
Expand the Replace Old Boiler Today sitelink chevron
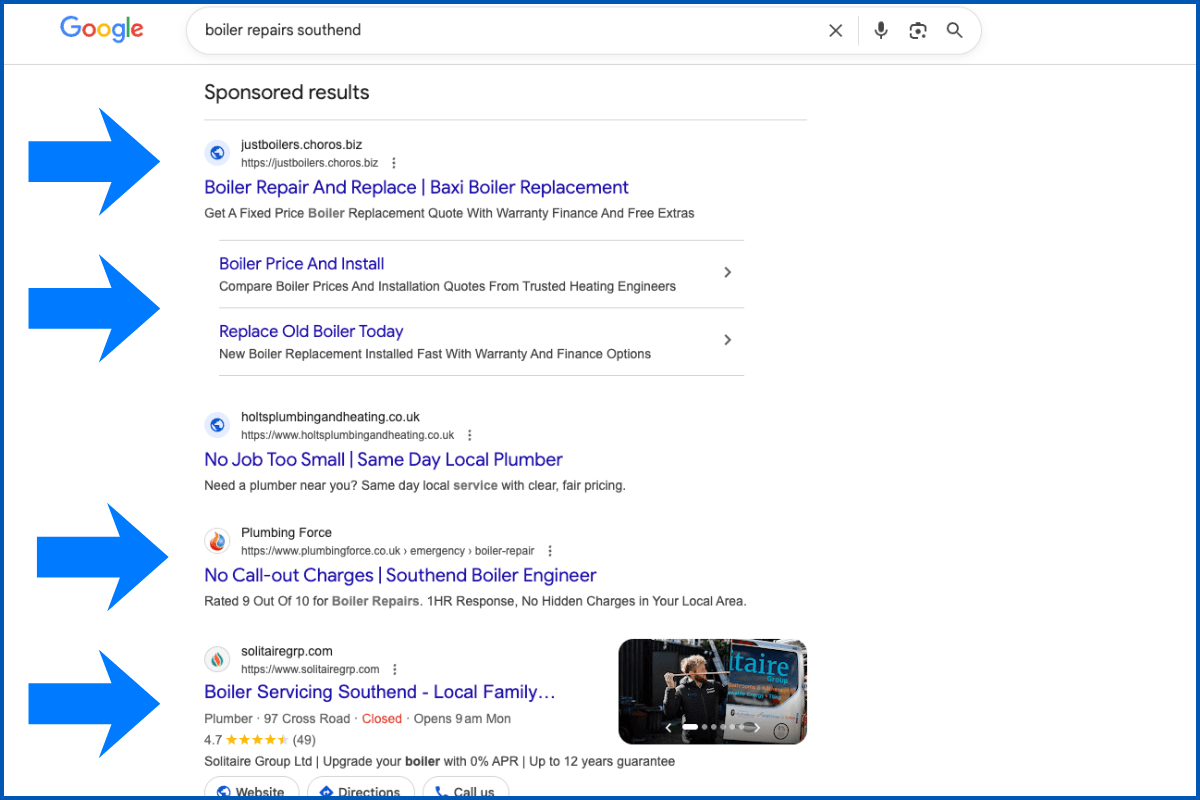coord(727,340)
